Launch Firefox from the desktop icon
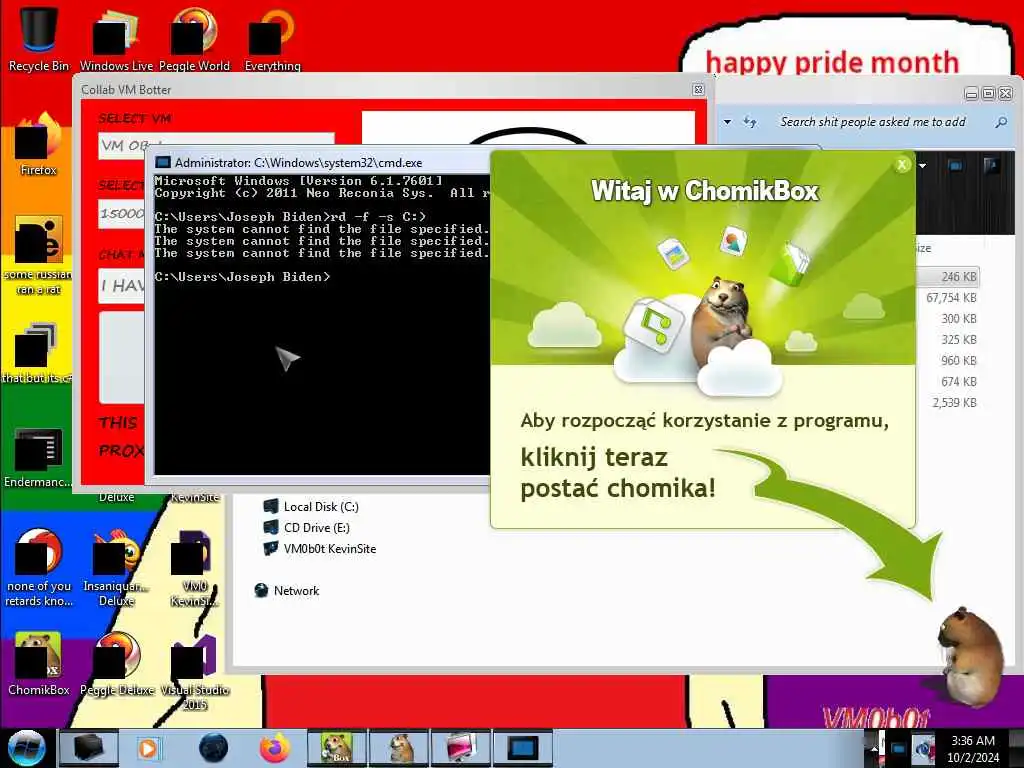This screenshot has height=768, width=1024. point(39,145)
